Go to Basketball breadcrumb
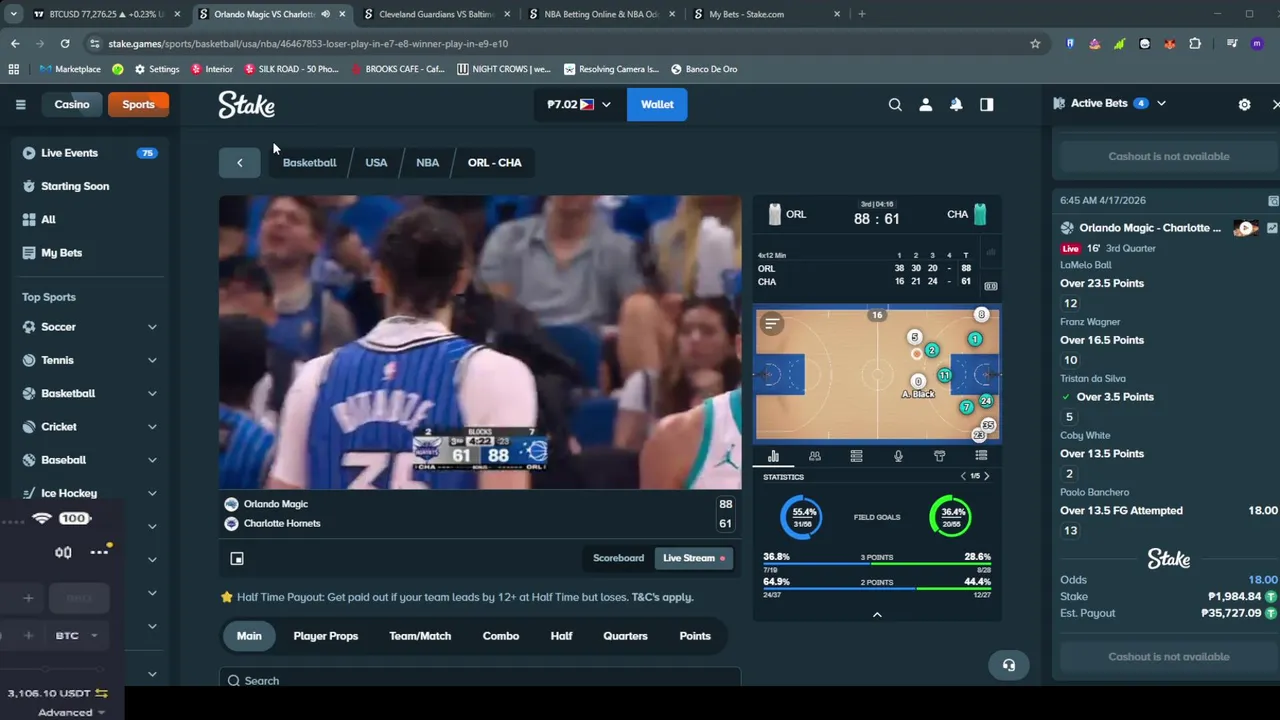Image resolution: width=1280 pixels, height=720 pixels. tap(309, 162)
